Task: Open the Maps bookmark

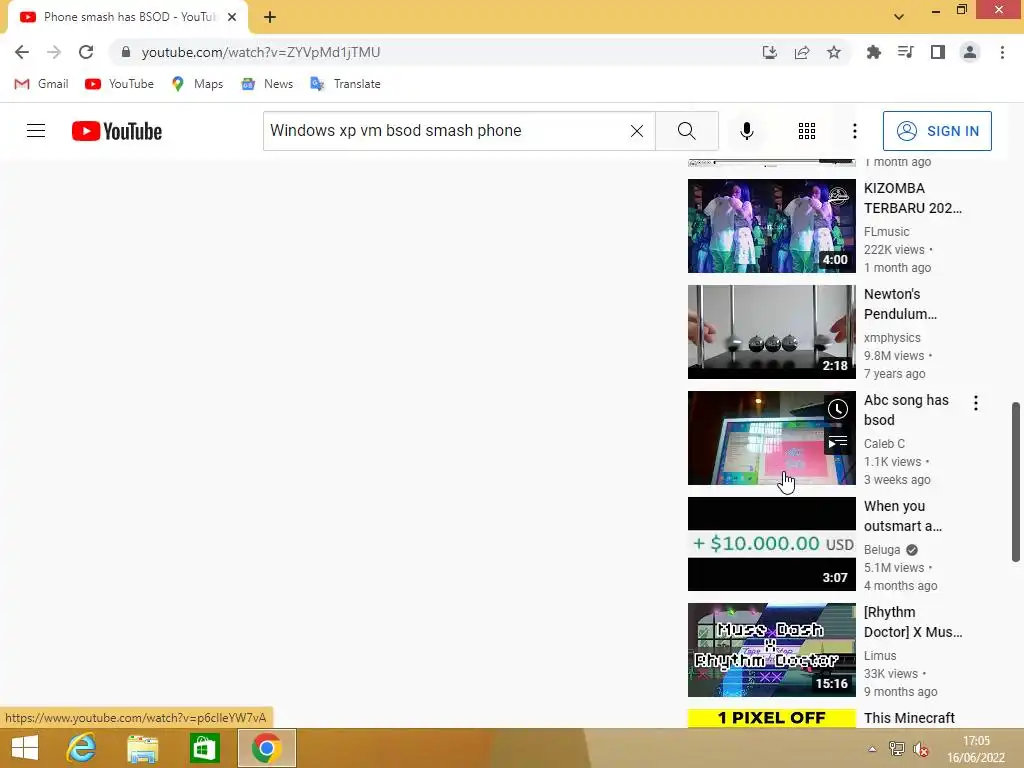Action: click(197, 84)
